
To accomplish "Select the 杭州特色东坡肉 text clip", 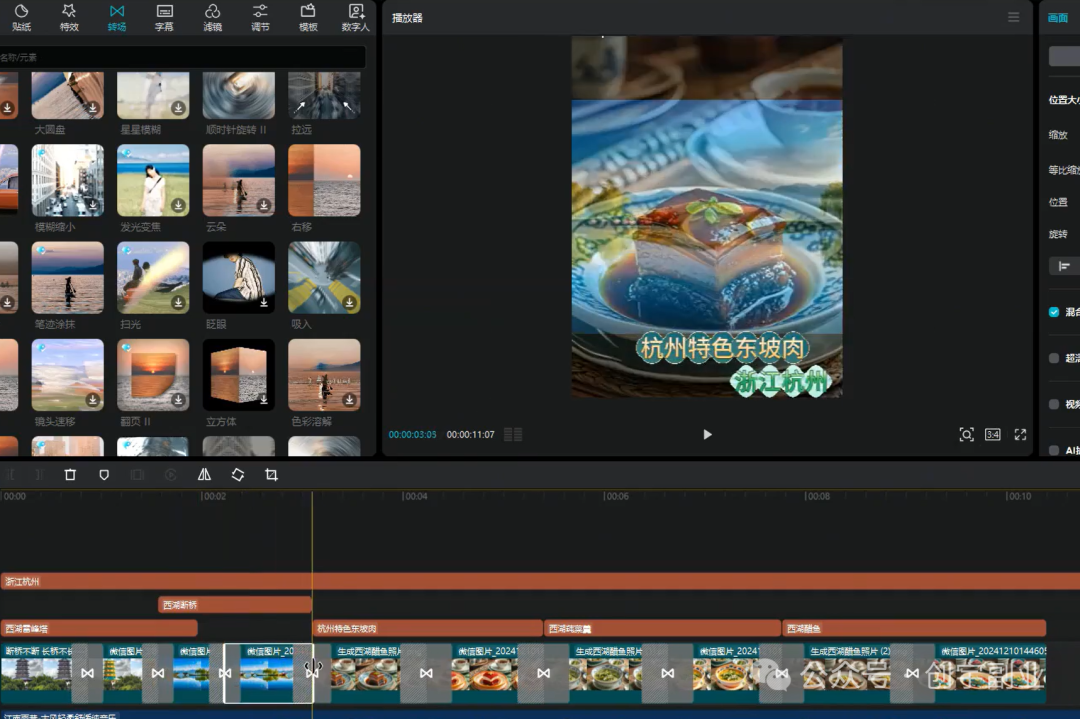I will tap(428, 628).
